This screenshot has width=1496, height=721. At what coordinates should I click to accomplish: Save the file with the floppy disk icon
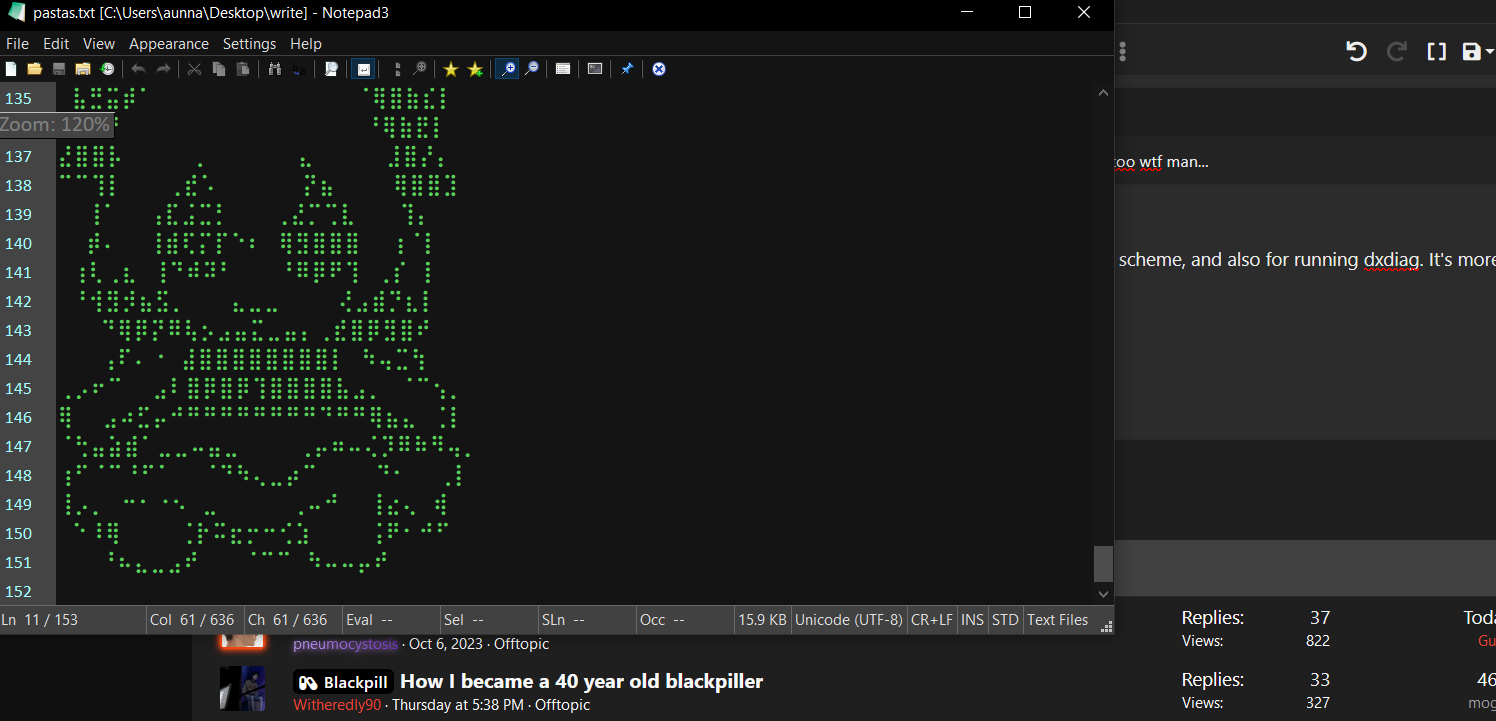[59, 69]
